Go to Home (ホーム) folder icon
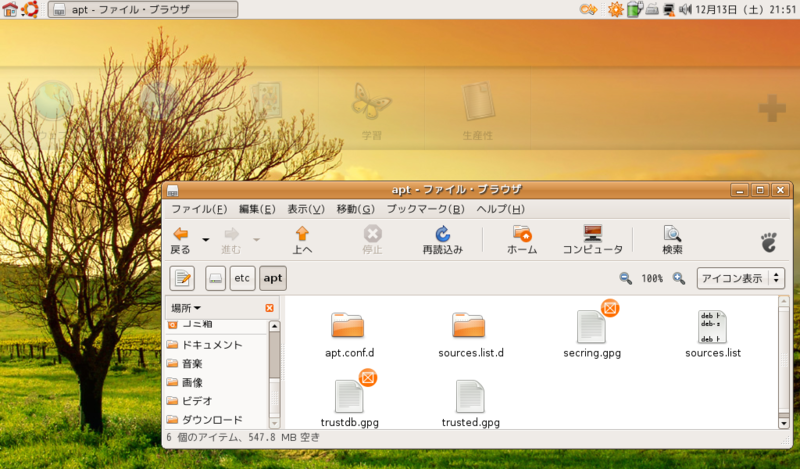 522,233
